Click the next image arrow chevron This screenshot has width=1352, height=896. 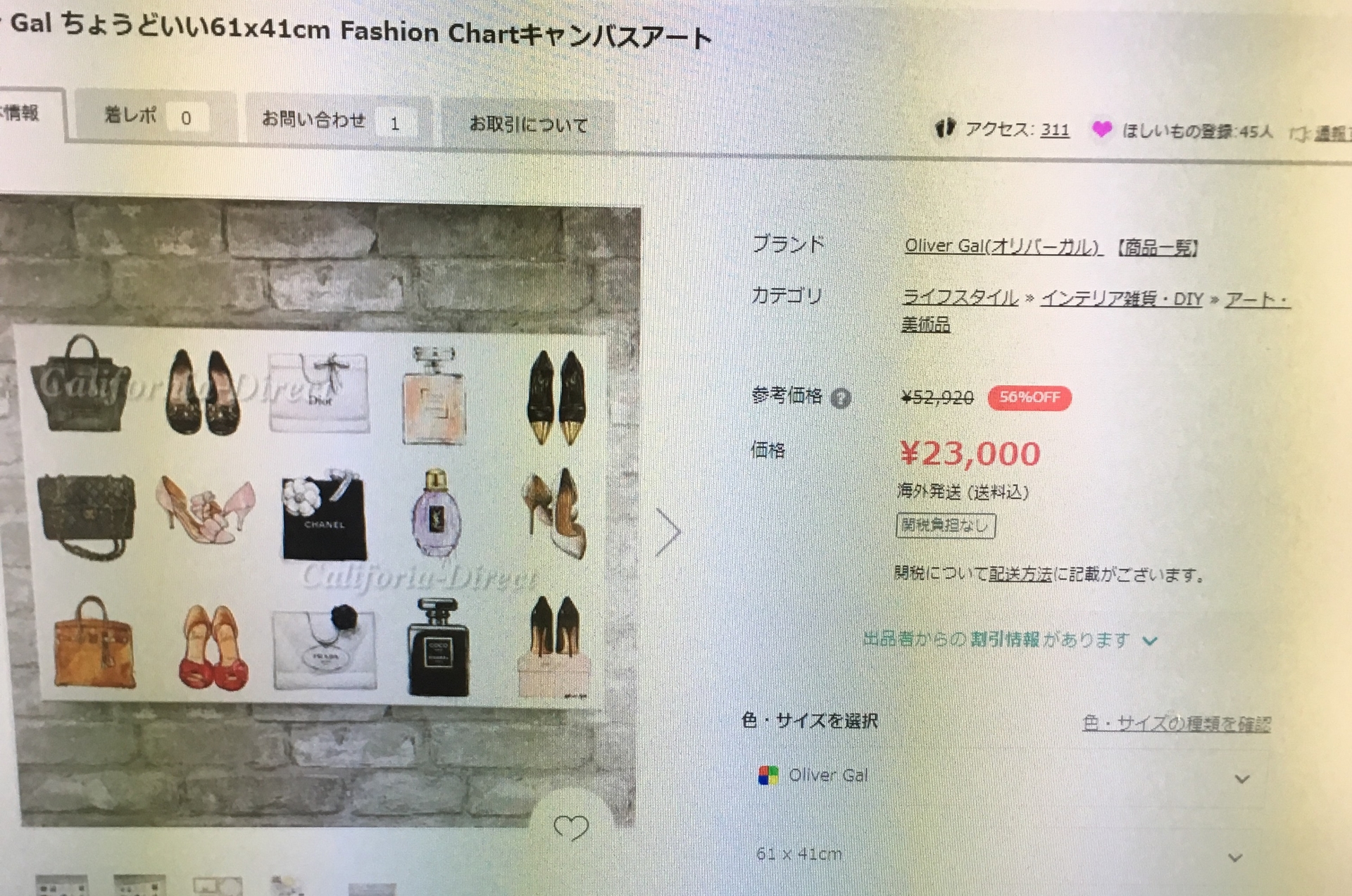[668, 532]
